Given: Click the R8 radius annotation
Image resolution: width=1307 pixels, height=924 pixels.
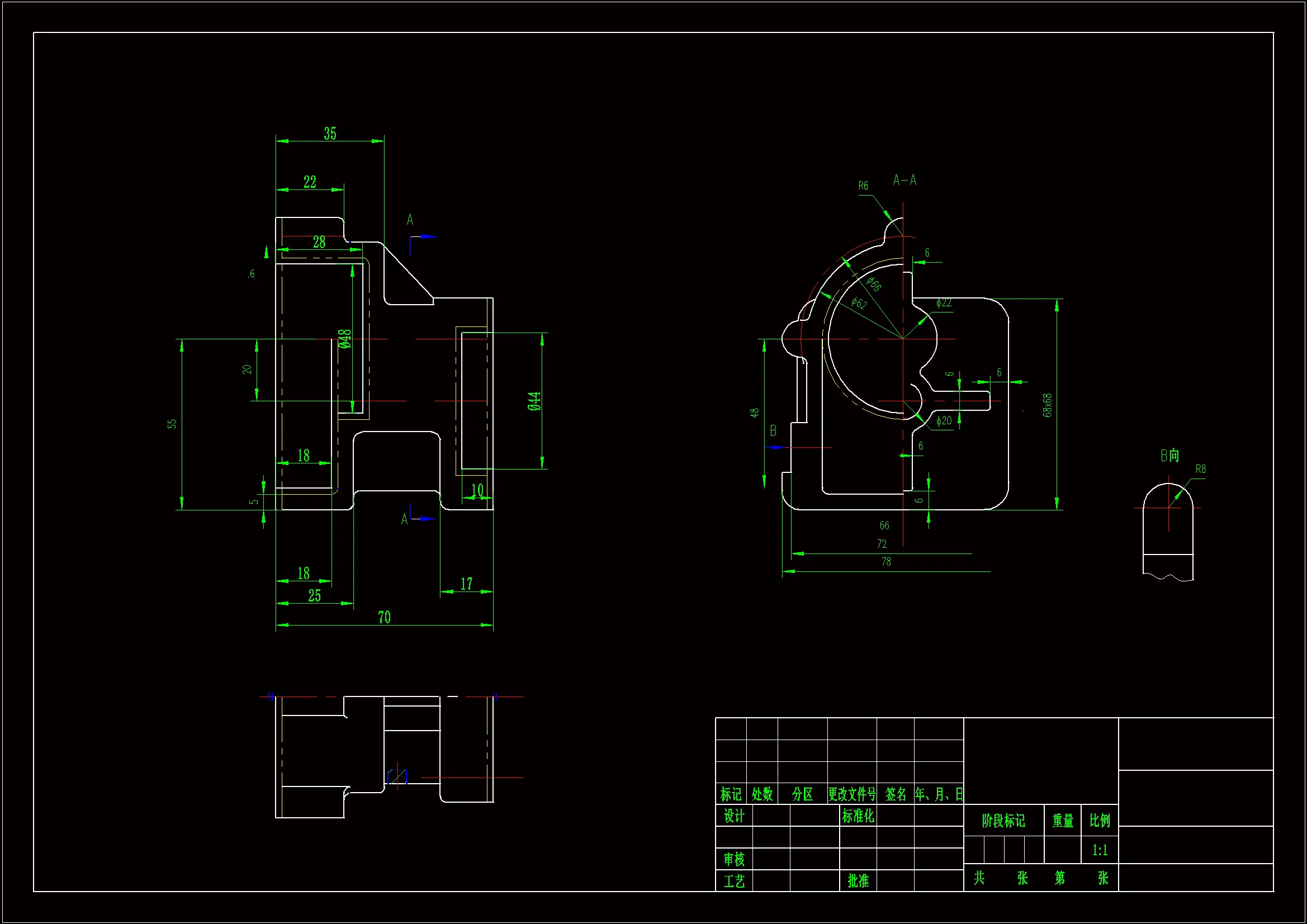Looking at the screenshot, I should coord(1201,470).
